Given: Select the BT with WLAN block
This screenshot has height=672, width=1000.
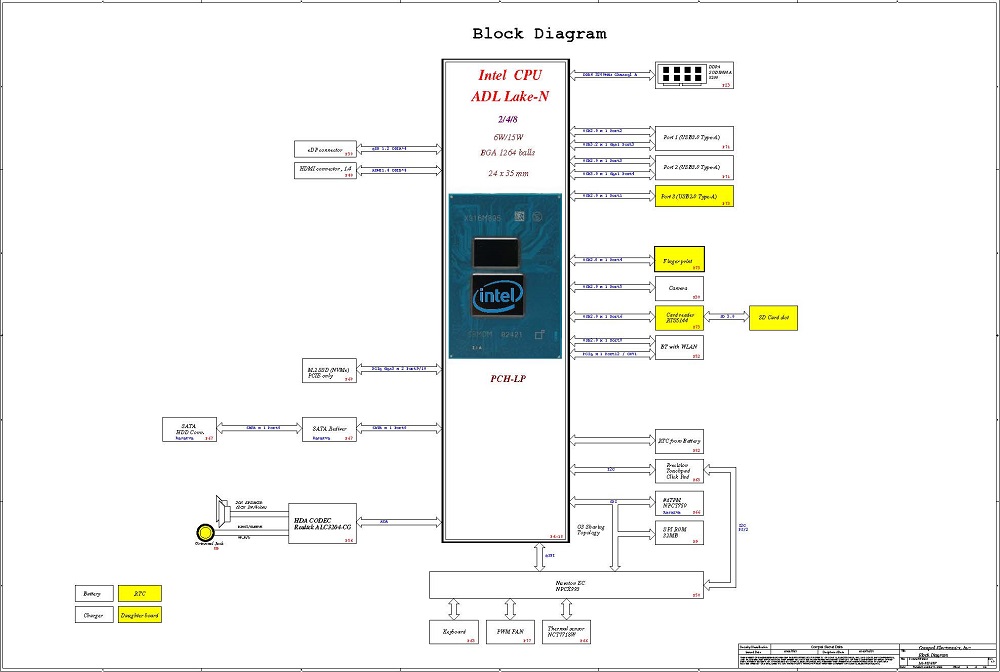Looking at the screenshot, I should click(x=679, y=347).
